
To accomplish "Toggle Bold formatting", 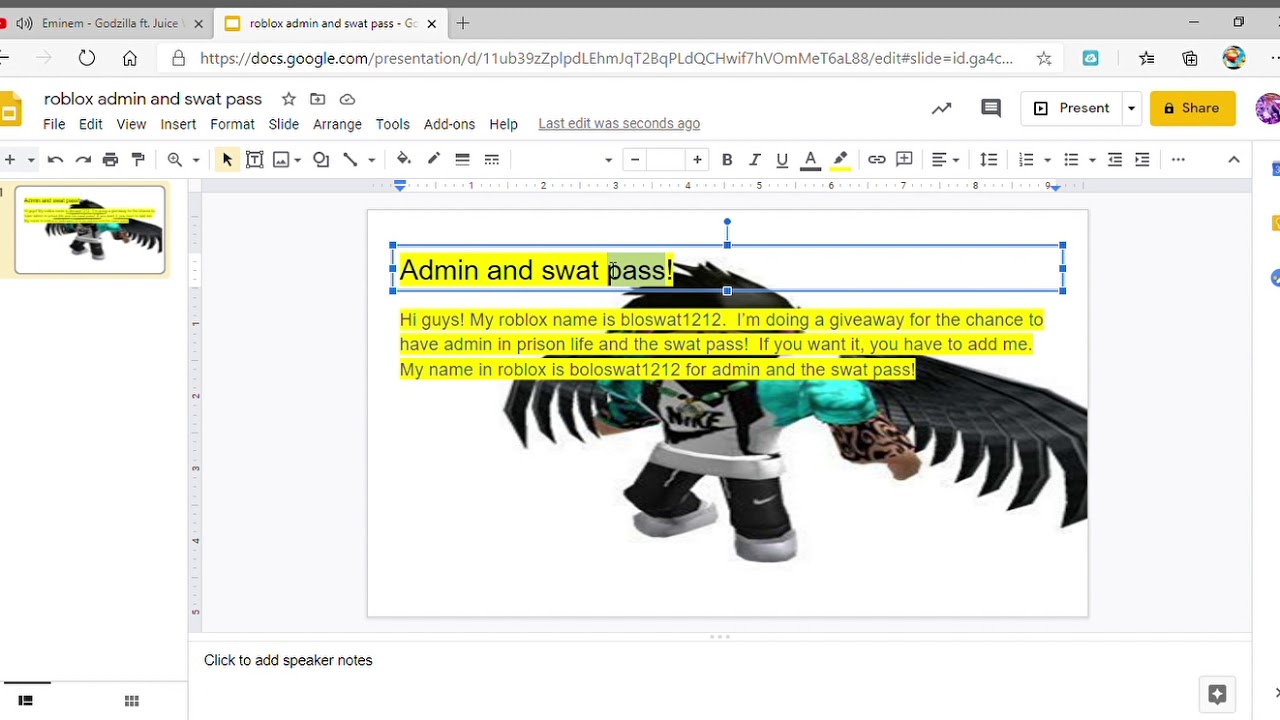I will pyautogui.click(x=727, y=159).
